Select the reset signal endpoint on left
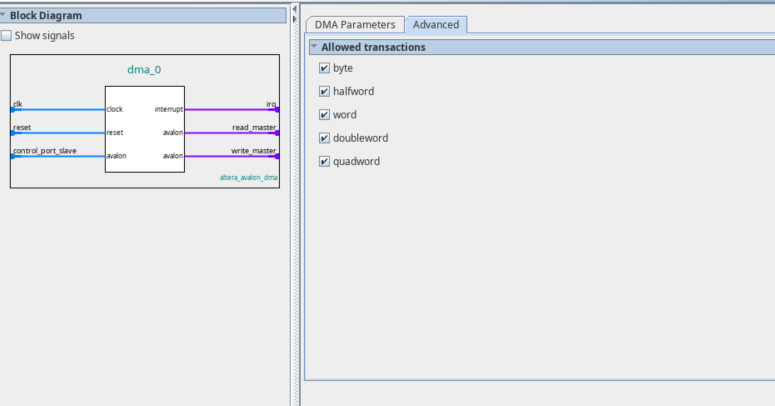Image resolution: width=775 pixels, height=406 pixels. click(13, 132)
